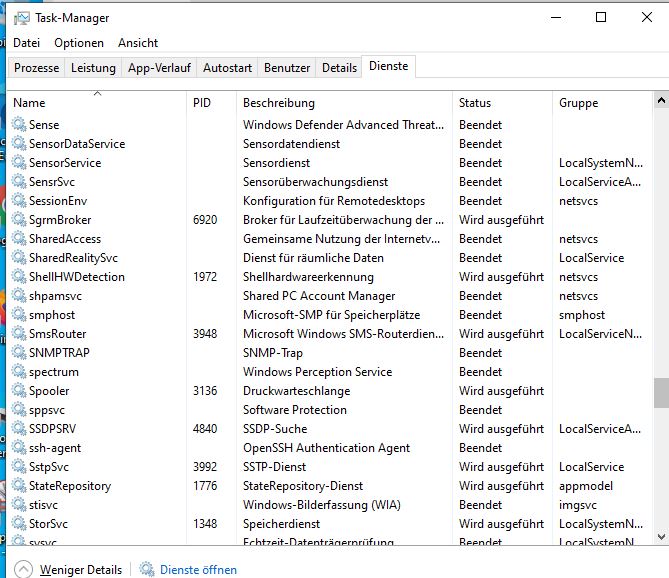Click the gear icon beside ssh-agent
Image resolution: width=669 pixels, height=578 pixels.
pyautogui.click(x=19, y=447)
